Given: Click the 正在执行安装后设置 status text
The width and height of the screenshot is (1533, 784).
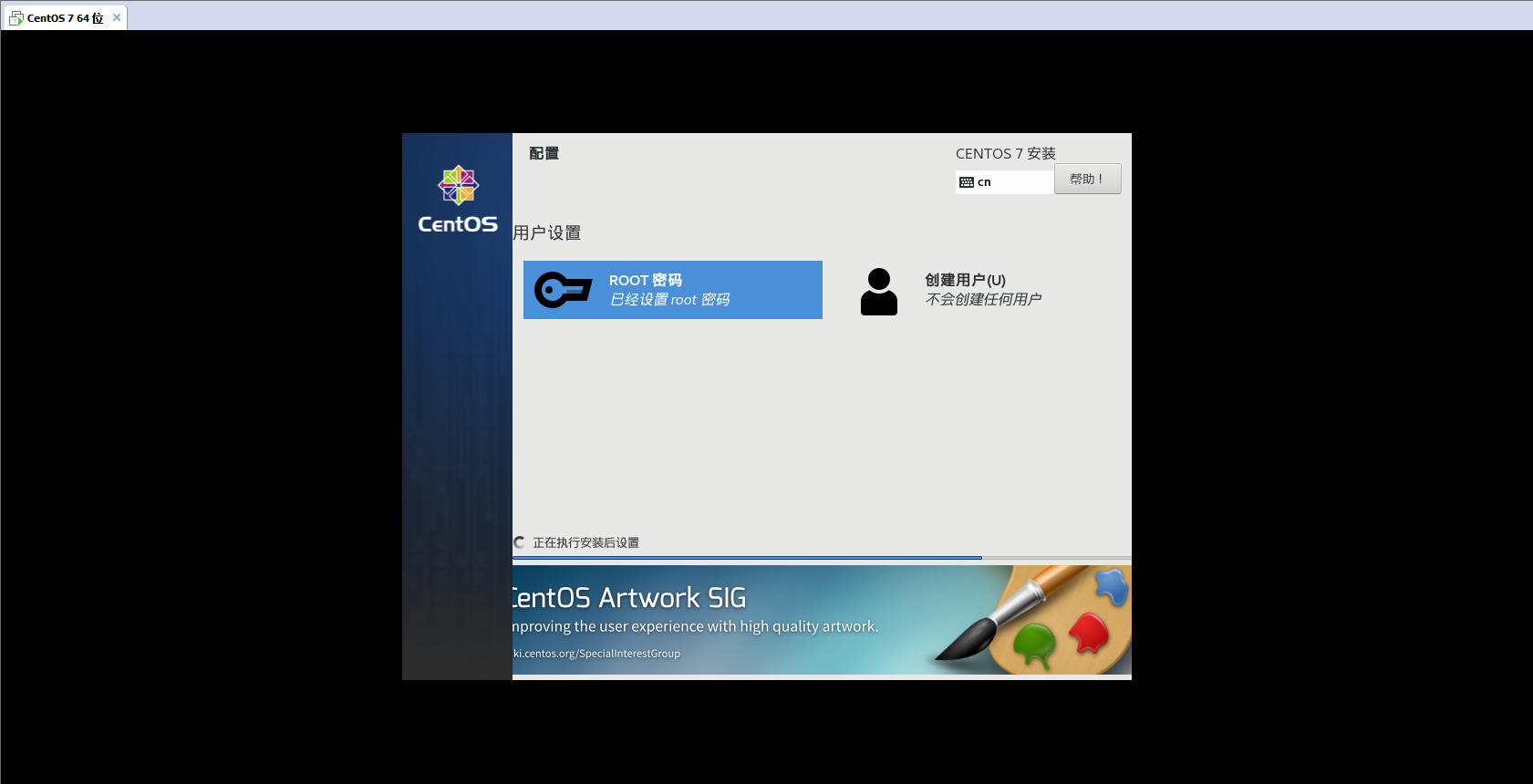Looking at the screenshot, I should coord(585,542).
